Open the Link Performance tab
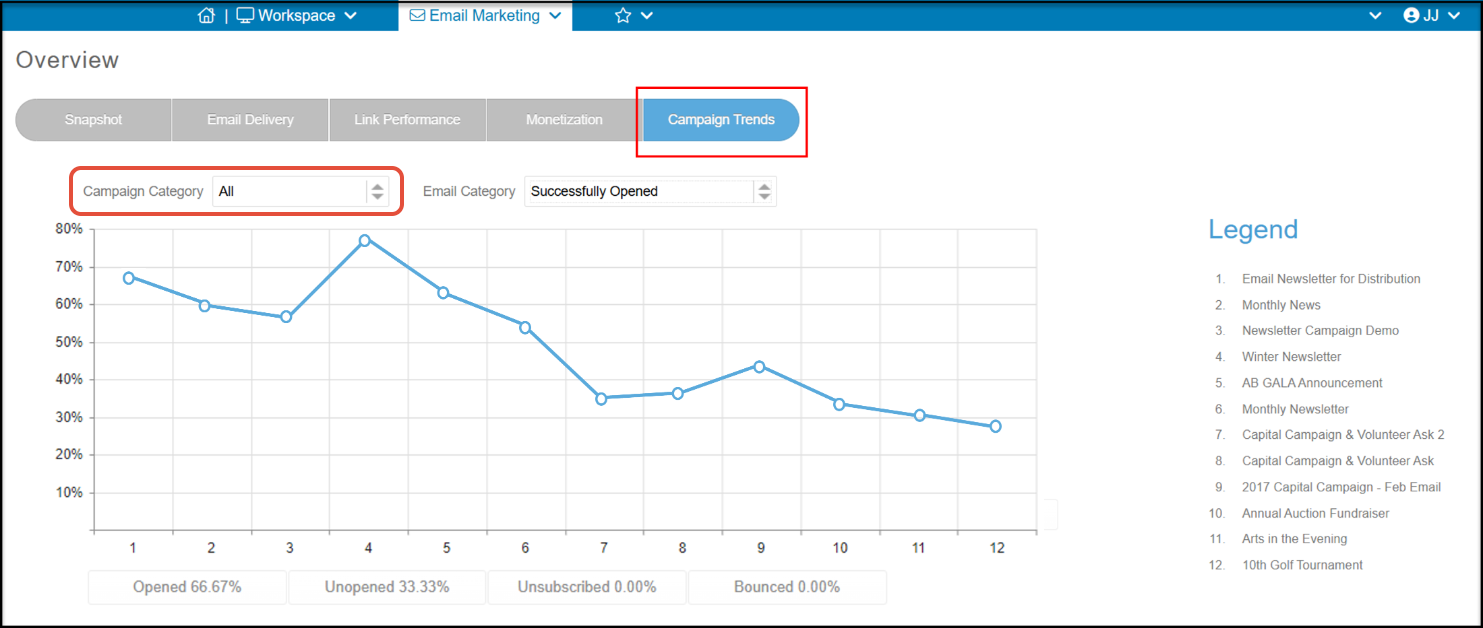 point(407,120)
